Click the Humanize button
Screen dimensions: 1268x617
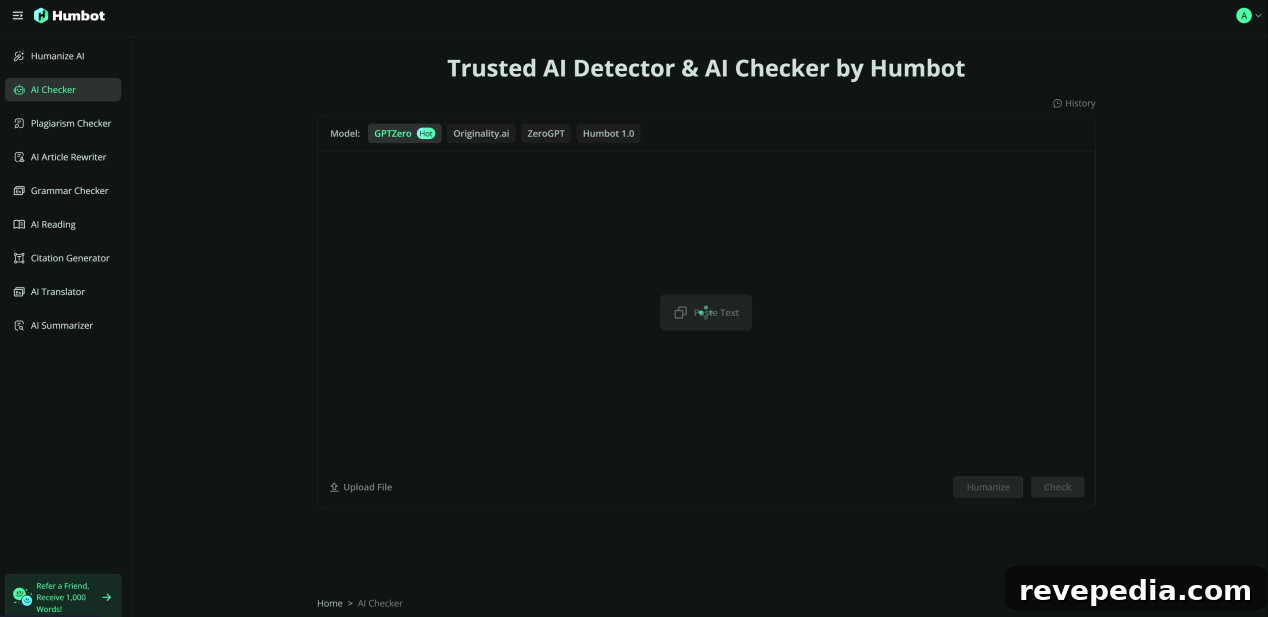988,487
